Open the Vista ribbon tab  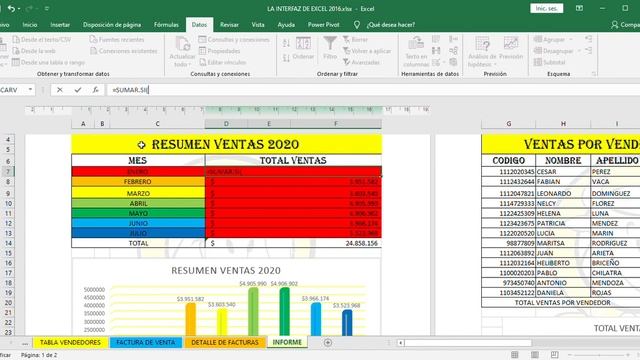[258, 25]
